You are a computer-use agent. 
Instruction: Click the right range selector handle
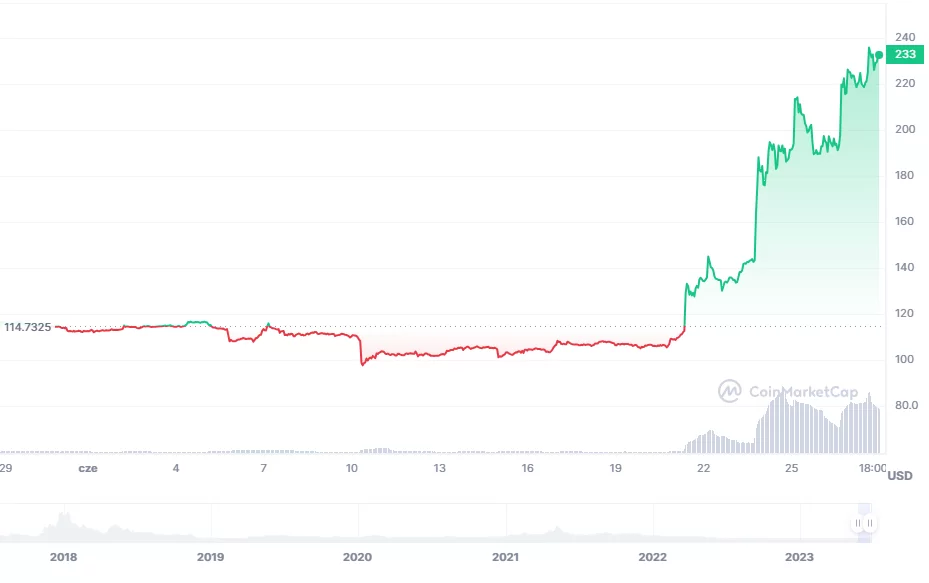(870, 523)
